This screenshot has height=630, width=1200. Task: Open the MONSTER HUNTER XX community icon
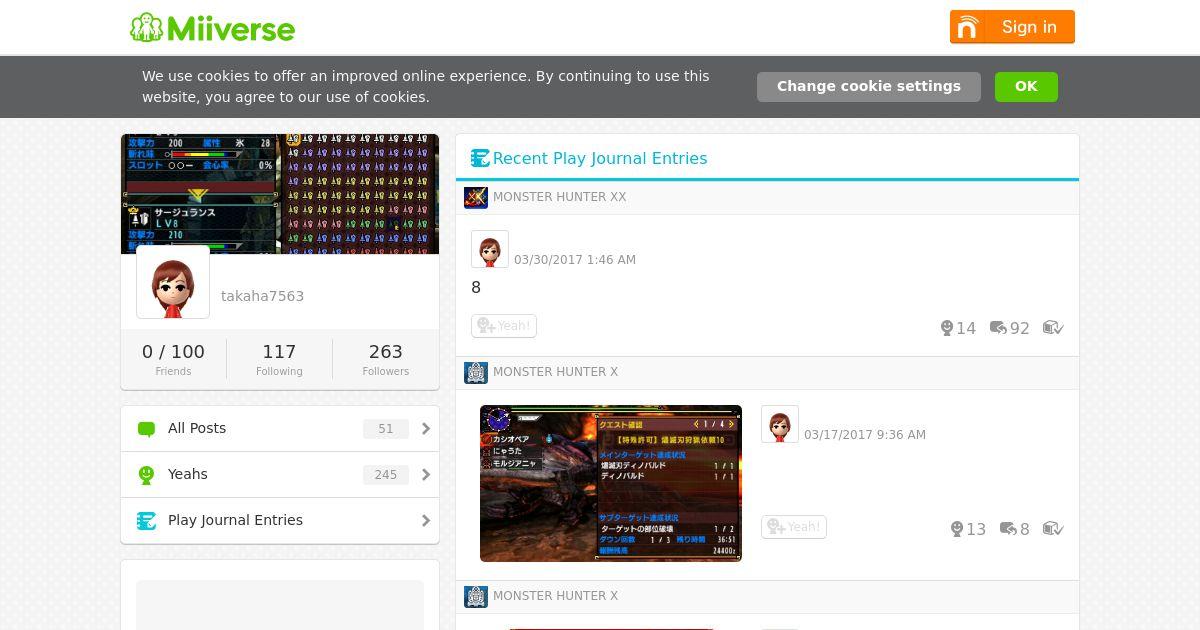pyautogui.click(x=476, y=197)
